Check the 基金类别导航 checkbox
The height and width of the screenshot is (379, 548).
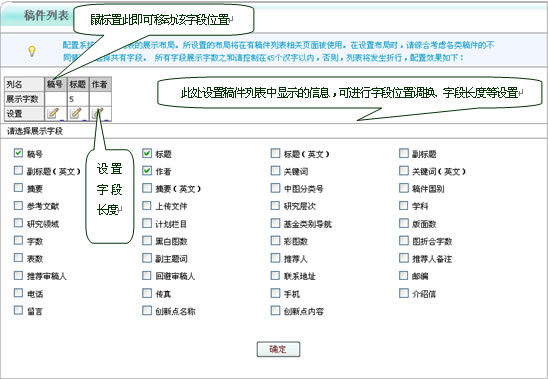(x=275, y=223)
